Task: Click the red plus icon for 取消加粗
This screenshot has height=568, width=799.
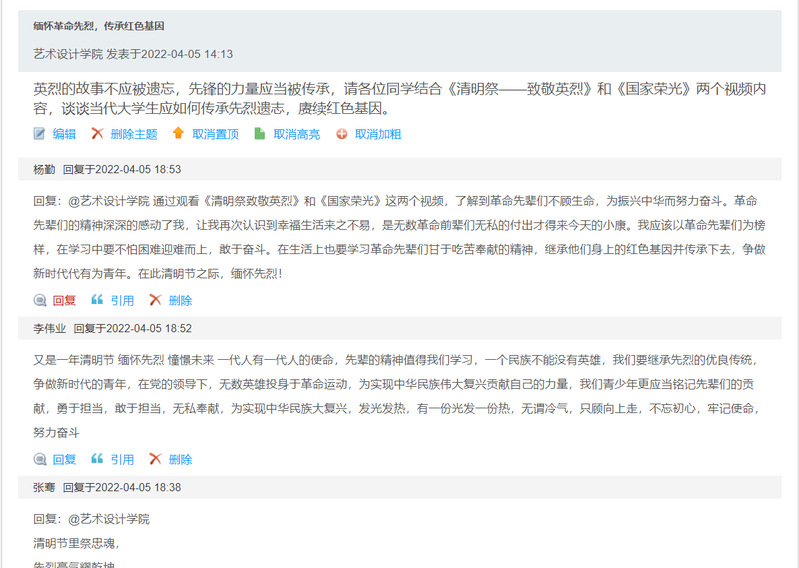Action: 342,134
